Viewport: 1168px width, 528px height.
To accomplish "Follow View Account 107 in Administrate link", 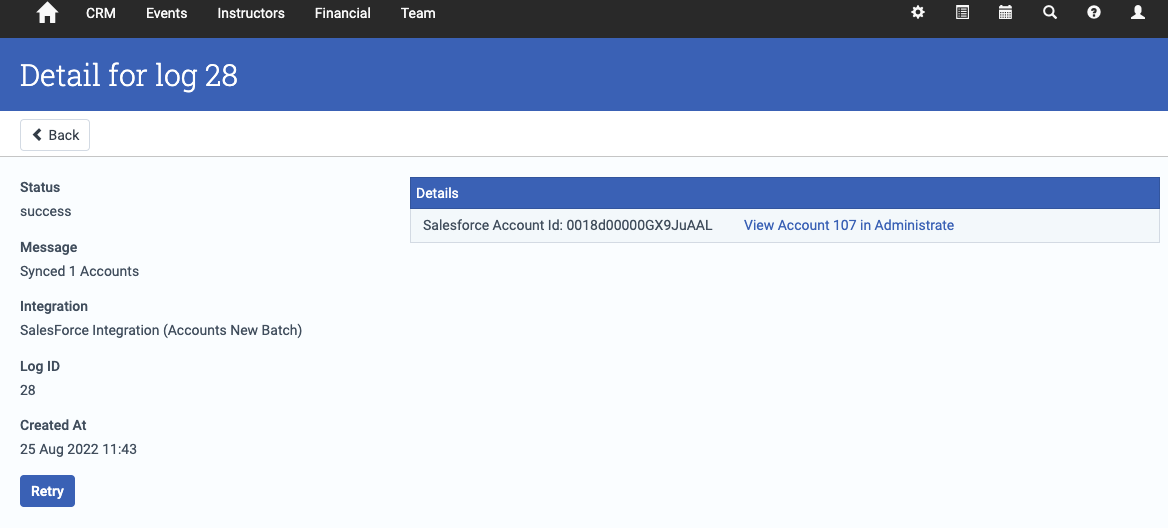I will pyautogui.click(x=848, y=225).
